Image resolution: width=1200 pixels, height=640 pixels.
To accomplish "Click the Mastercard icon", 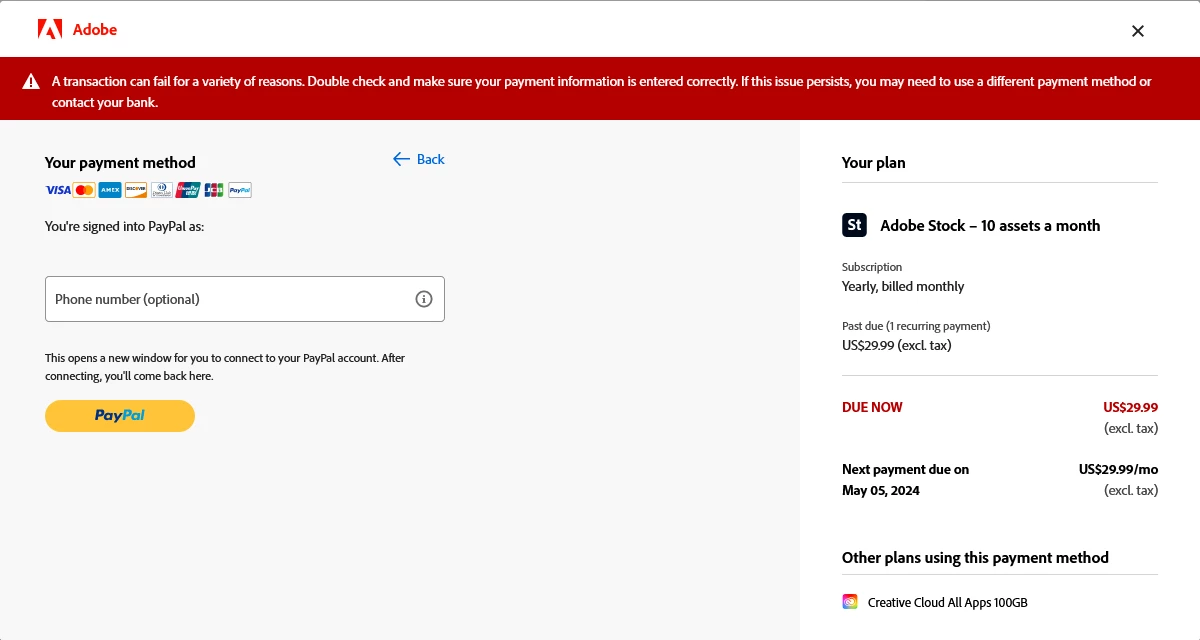I will (x=84, y=190).
